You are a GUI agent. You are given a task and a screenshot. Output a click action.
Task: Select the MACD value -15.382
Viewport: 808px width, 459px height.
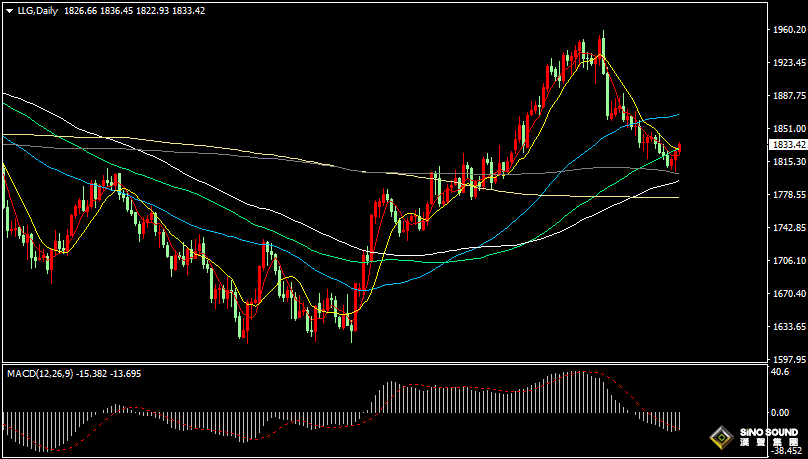pyautogui.click(x=91, y=374)
